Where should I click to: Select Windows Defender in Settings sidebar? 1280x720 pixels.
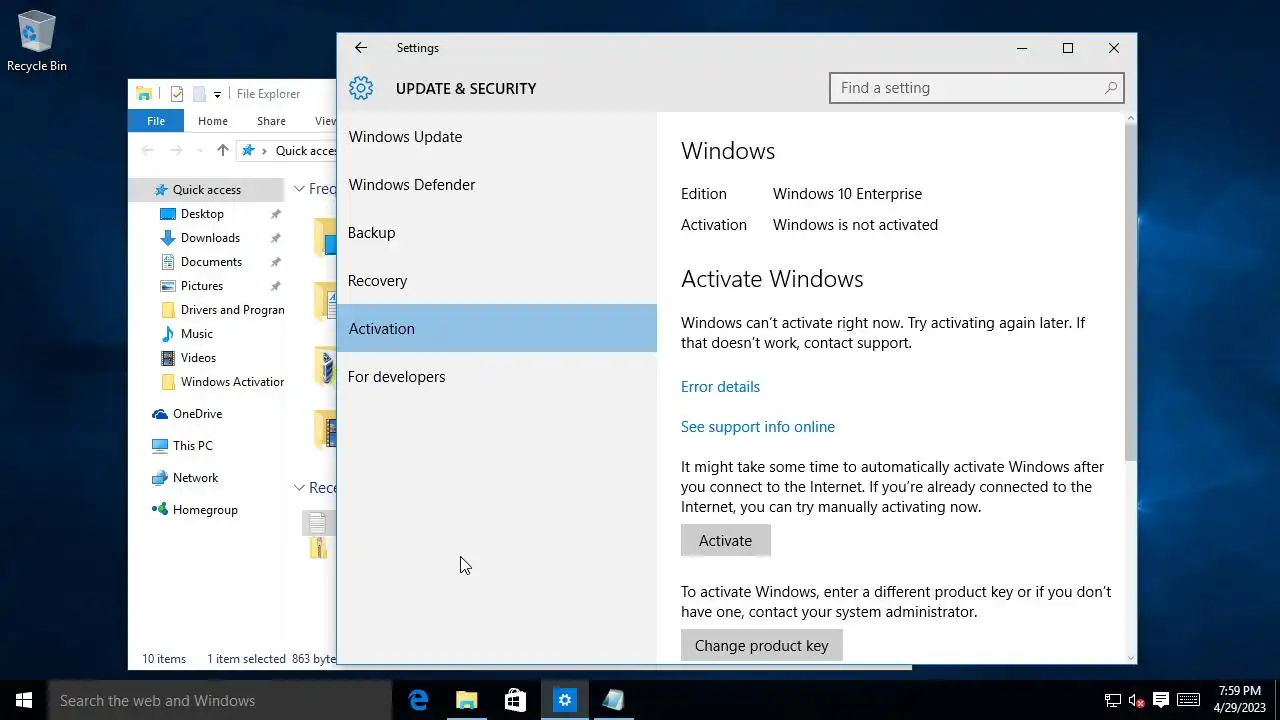[x=497, y=185]
